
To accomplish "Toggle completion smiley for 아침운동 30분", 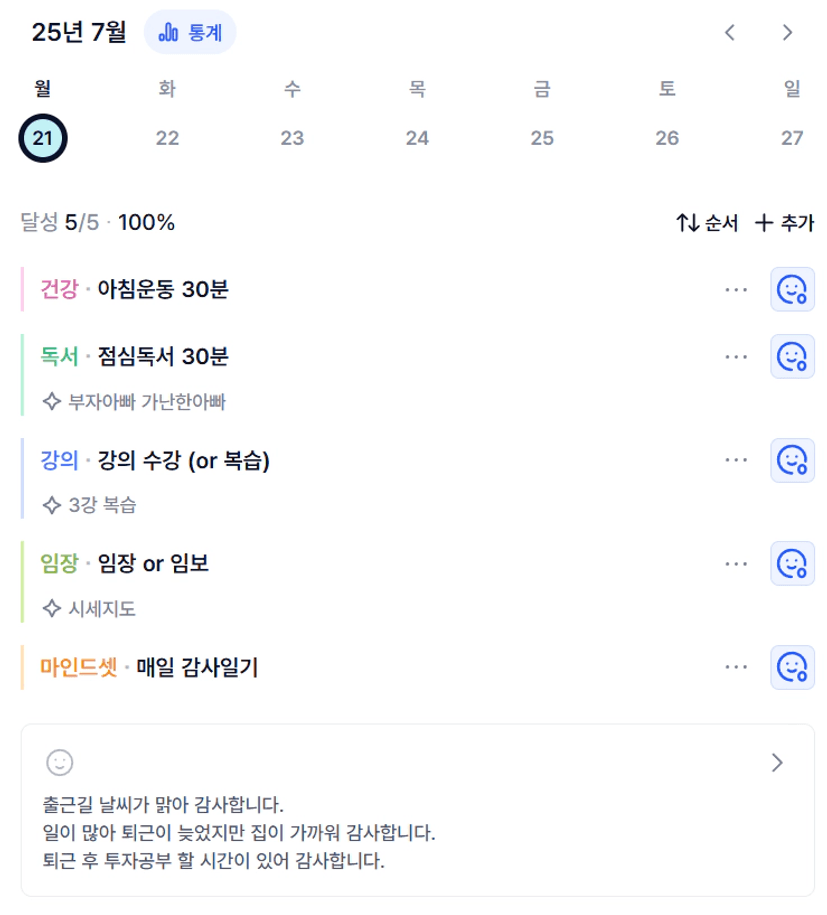I will (792, 289).
